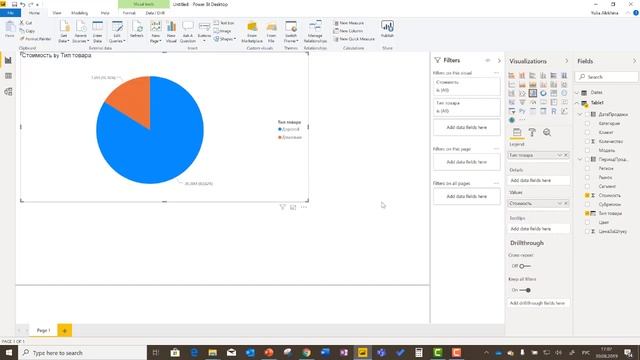
Task: Open More options ellipsis below the visual
Action: [304, 207]
